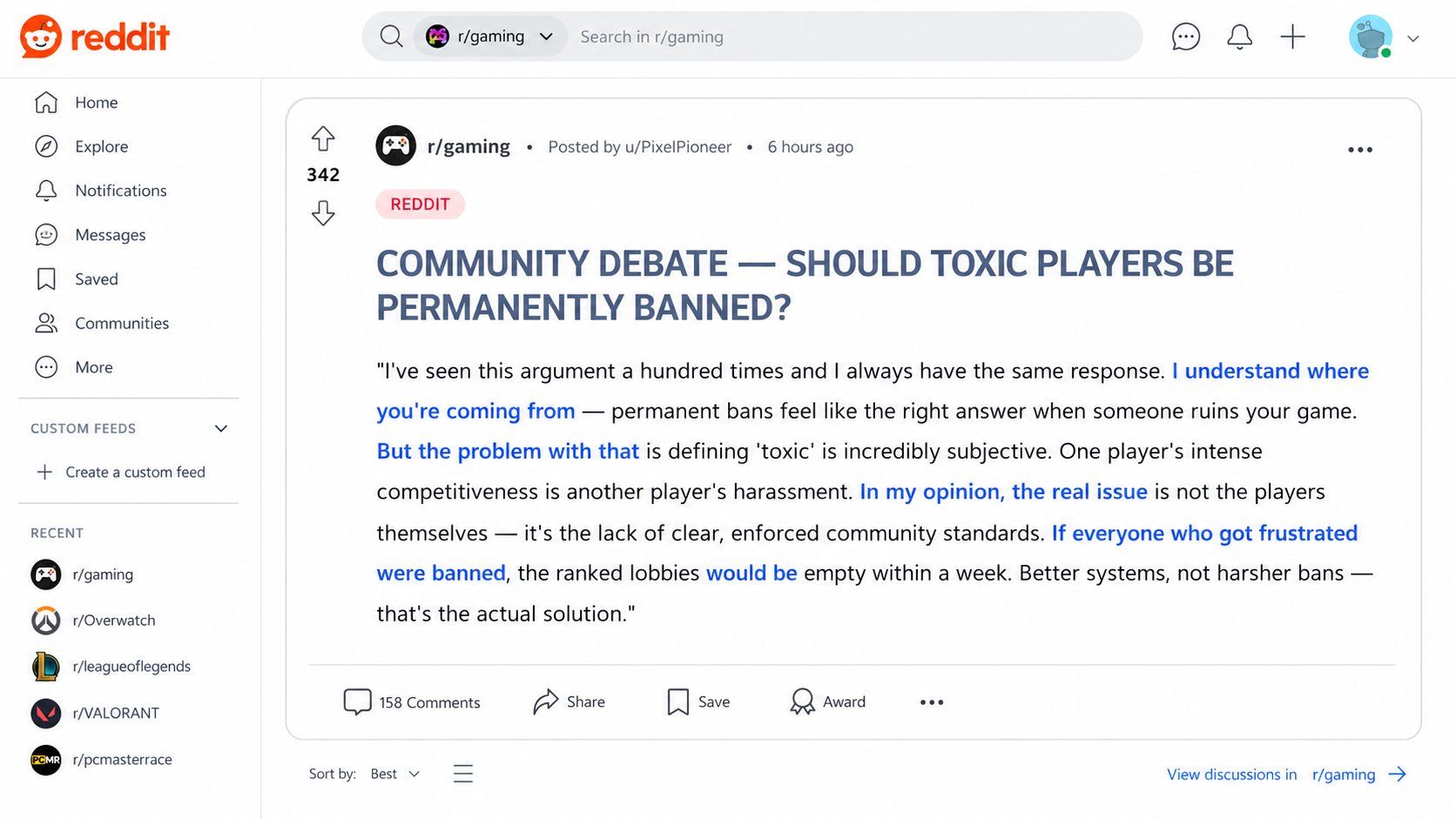The width and height of the screenshot is (1456, 819).
Task: Open the r/gaming search scope dropdown
Action: pyautogui.click(x=490, y=37)
